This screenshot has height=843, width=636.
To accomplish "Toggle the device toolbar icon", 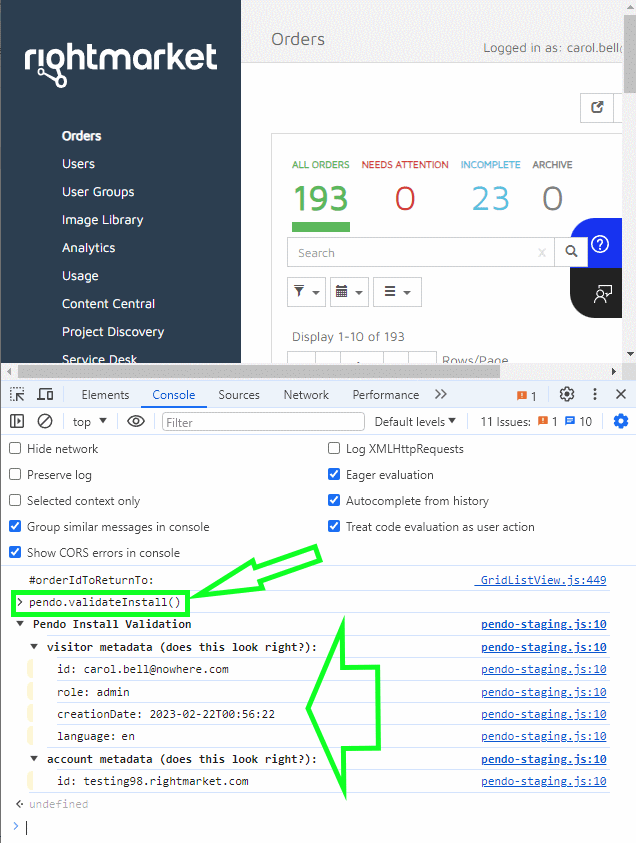I will [x=46, y=395].
